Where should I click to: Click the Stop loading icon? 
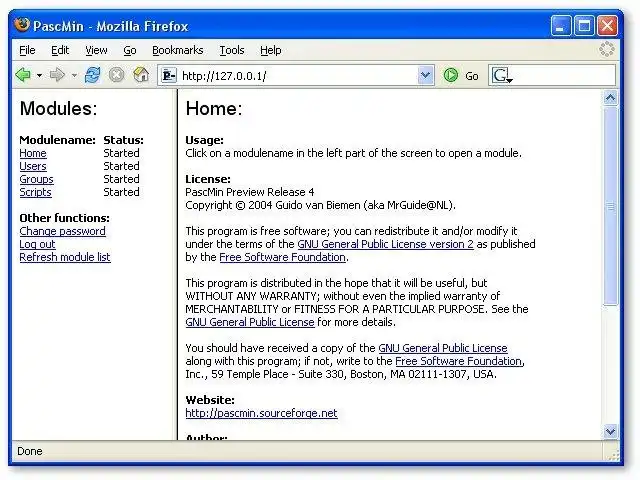[x=116, y=75]
